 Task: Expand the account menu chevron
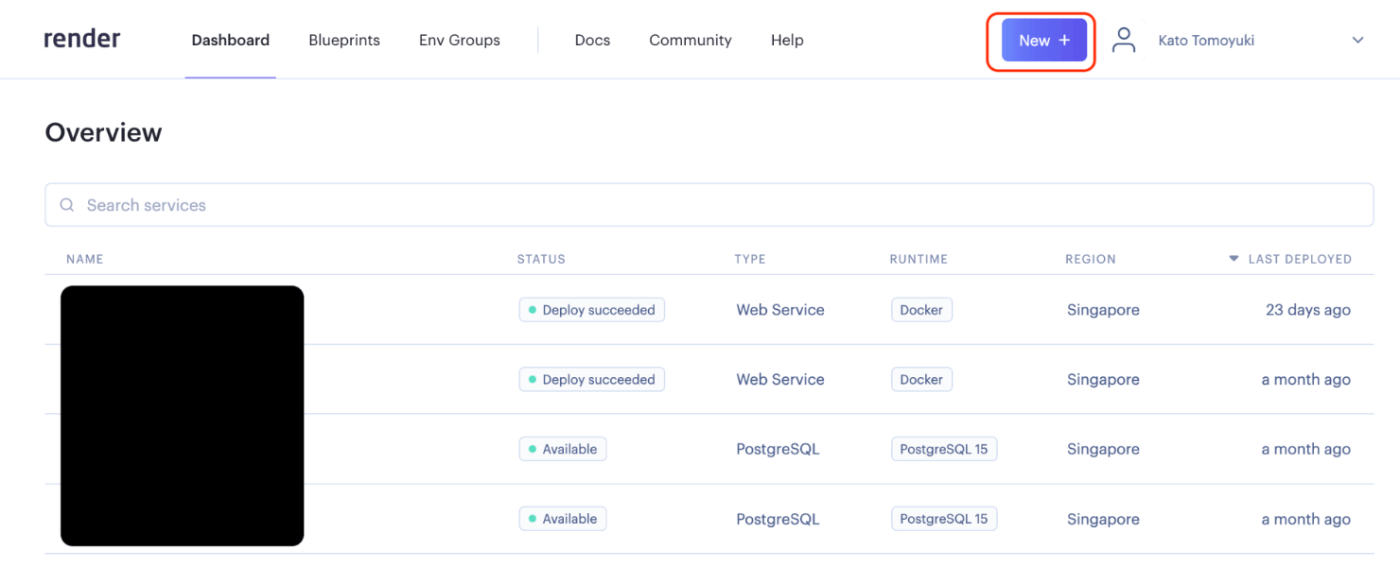pos(1358,41)
